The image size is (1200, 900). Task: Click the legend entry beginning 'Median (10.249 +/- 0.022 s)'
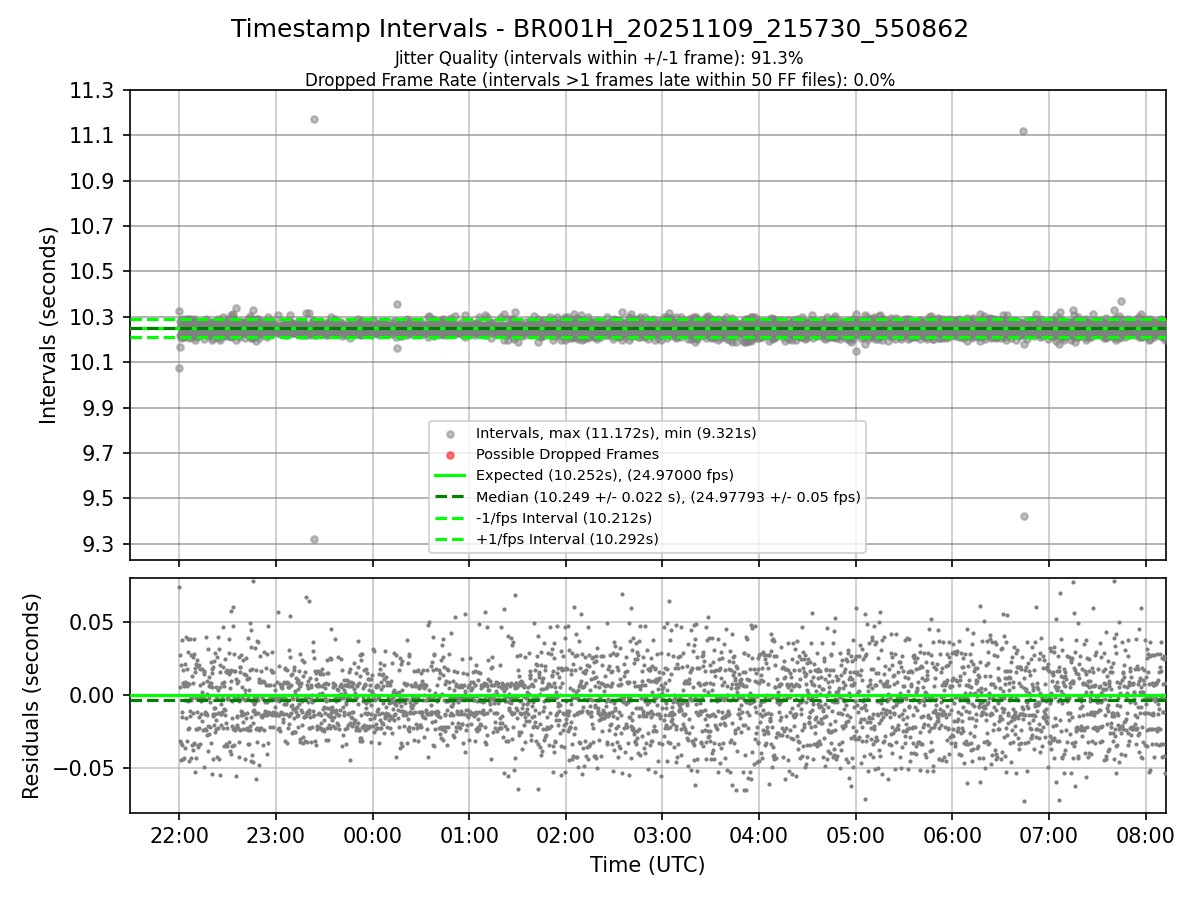coord(668,496)
